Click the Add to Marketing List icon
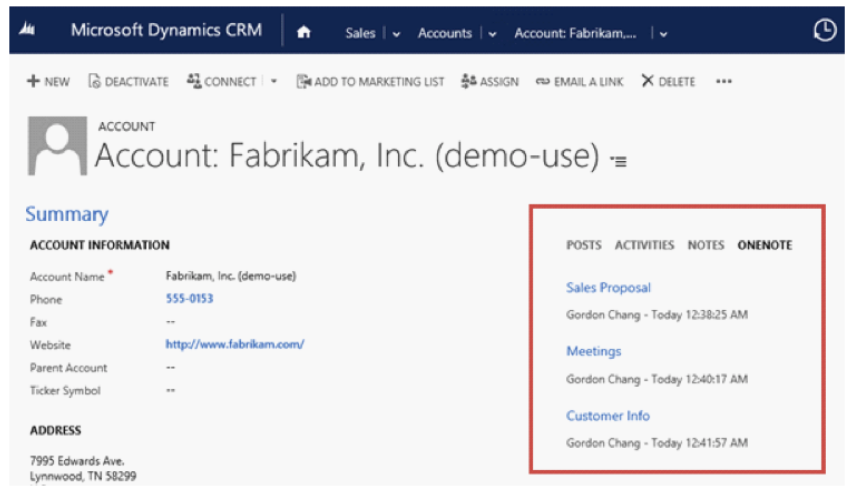Viewport: 854px width, 496px height. click(x=303, y=81)
